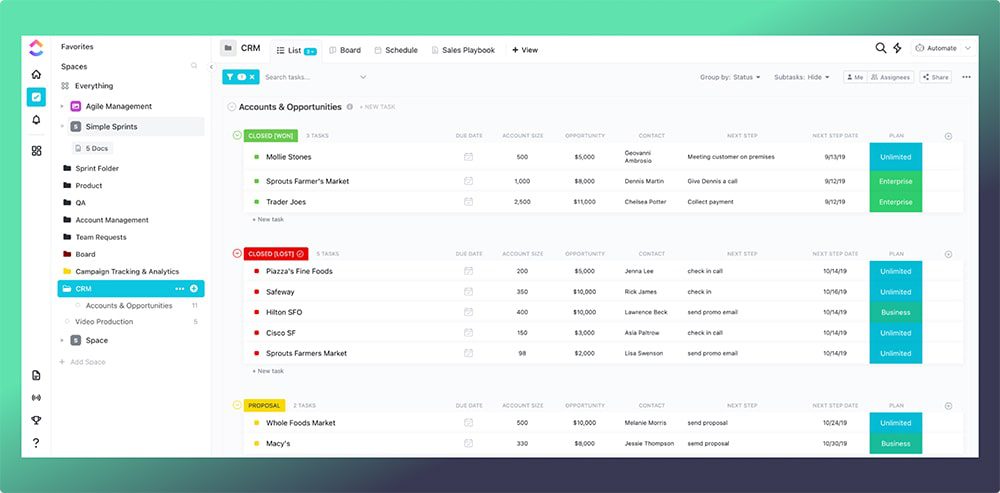Click the Automate button

click(942, 48)
